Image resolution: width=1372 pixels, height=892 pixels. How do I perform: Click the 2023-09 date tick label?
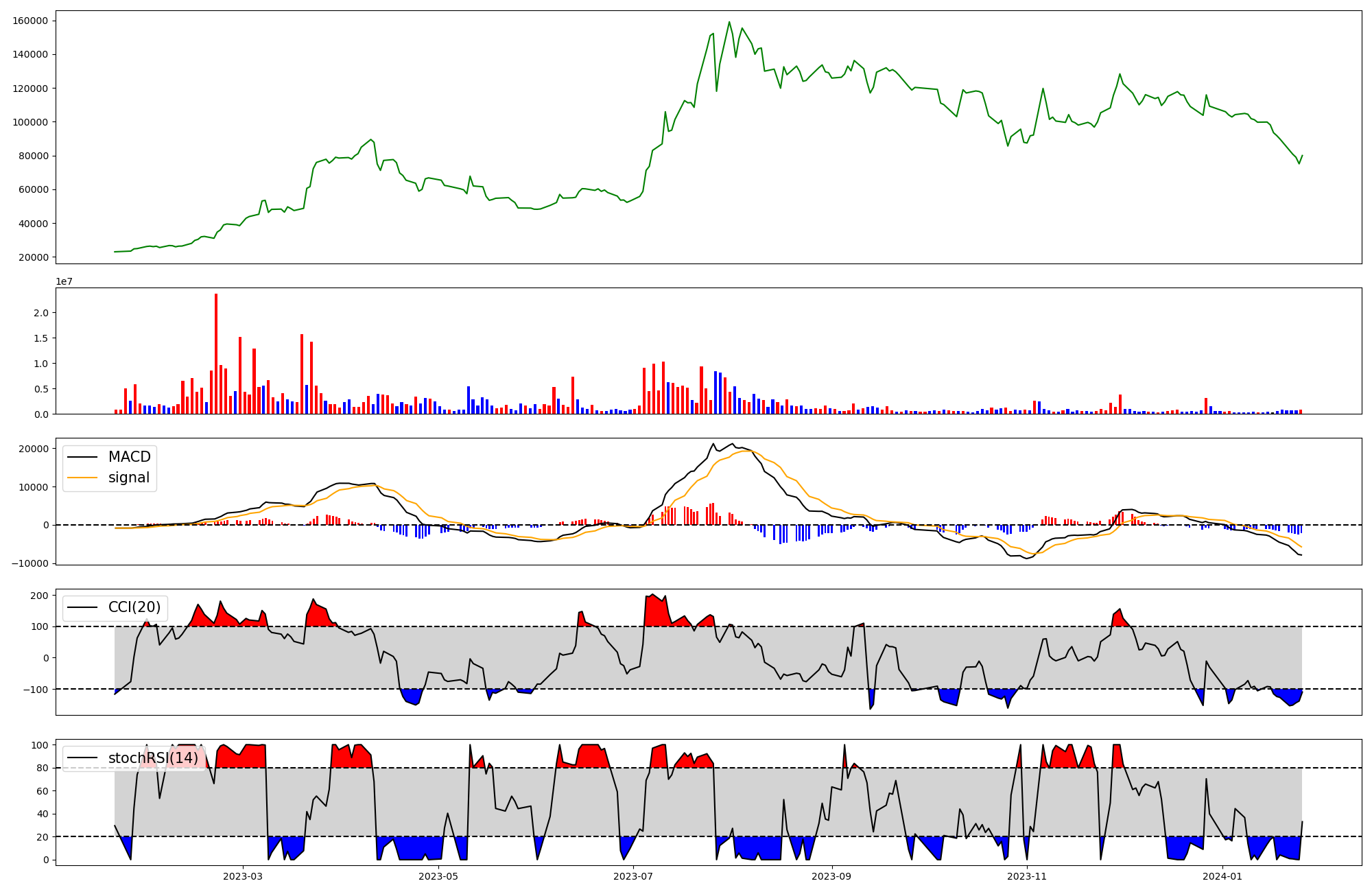coord(832,876)
